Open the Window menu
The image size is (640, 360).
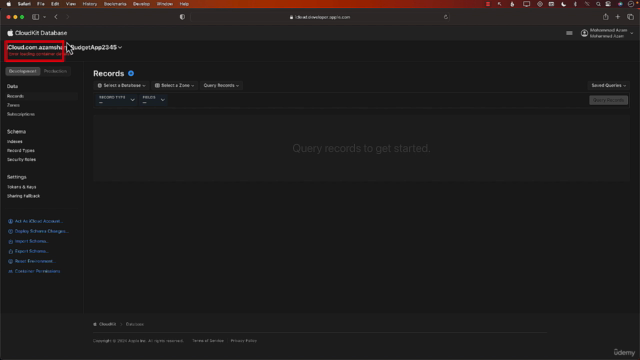point(165,4)
